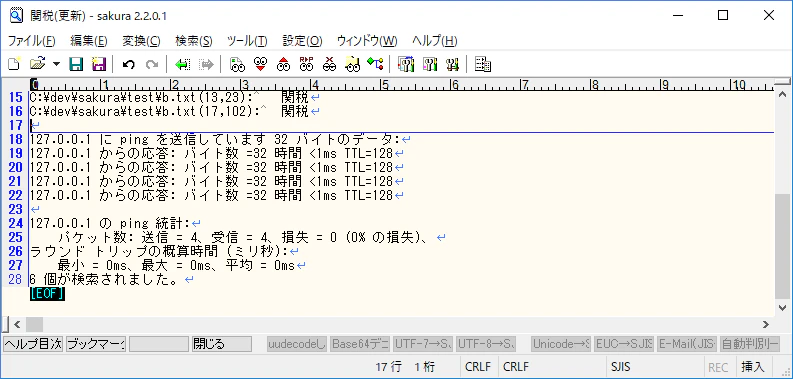Open Replace with the R▶P binoculars icon
The image size is (793, 379).
pyautogui.click(x=306, y=64)
